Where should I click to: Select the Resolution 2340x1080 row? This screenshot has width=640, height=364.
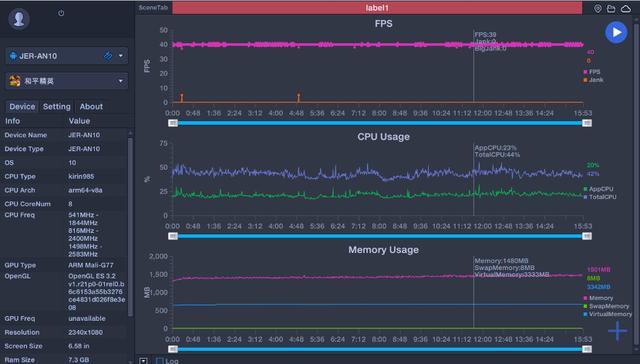pos(64,333)
